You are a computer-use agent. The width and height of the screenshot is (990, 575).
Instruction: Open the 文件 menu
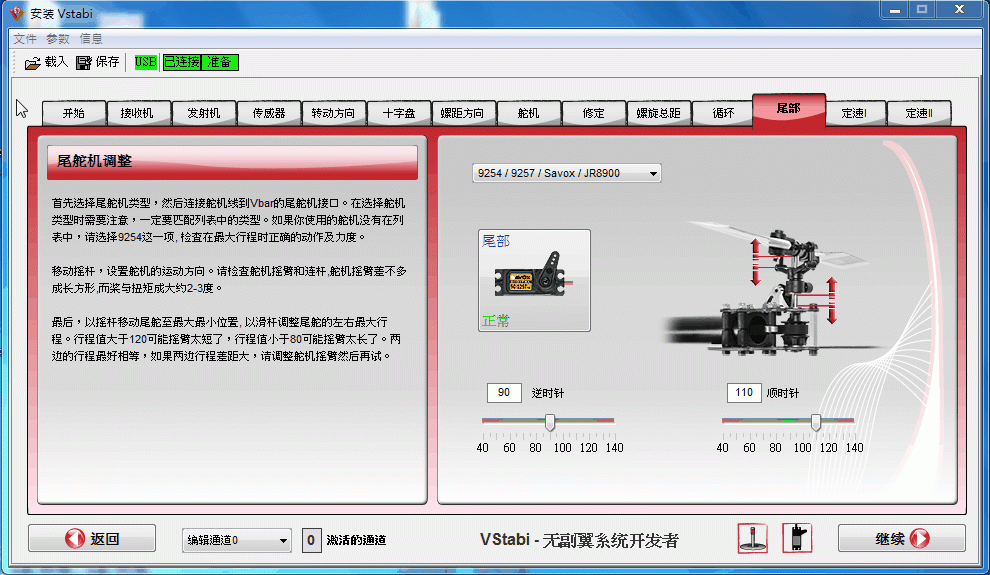(25, 39)
